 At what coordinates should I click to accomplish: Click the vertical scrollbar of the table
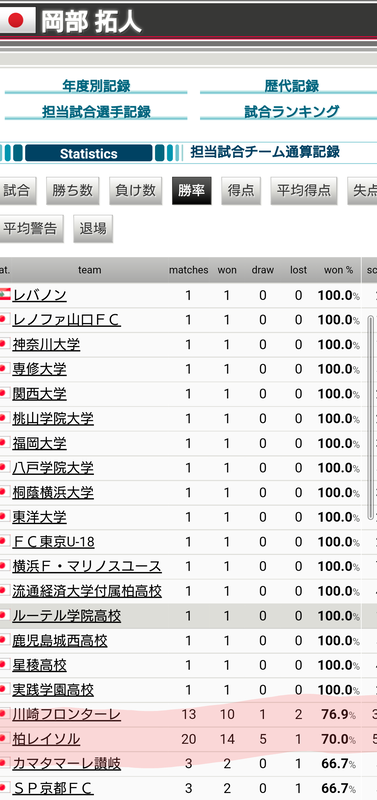[x=370, y=417]
